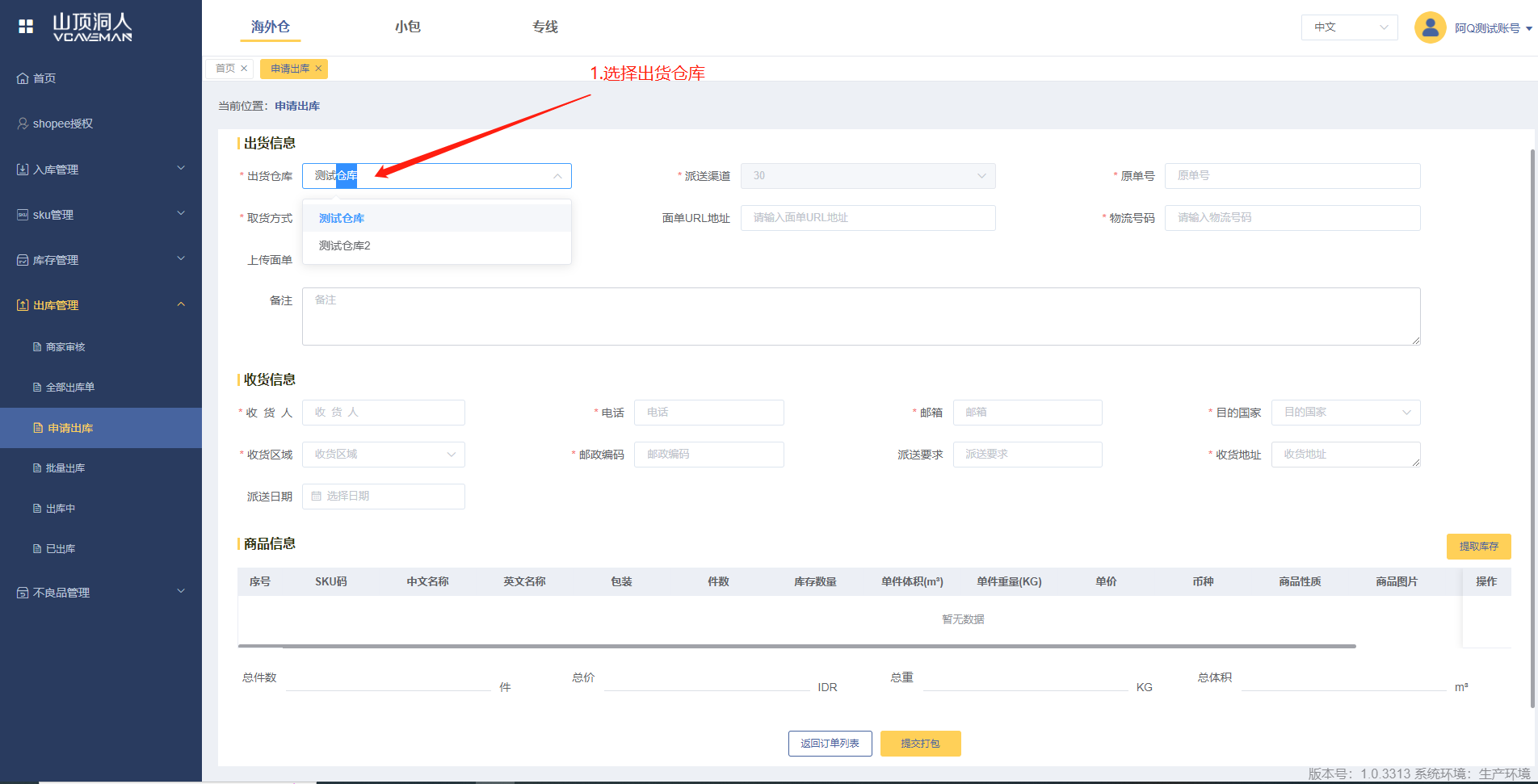The width and height of the screenshot is (1538, 784).
Task: Open 批量出库 submenu item
Action: pyautogui.click(x=65, y=468)
